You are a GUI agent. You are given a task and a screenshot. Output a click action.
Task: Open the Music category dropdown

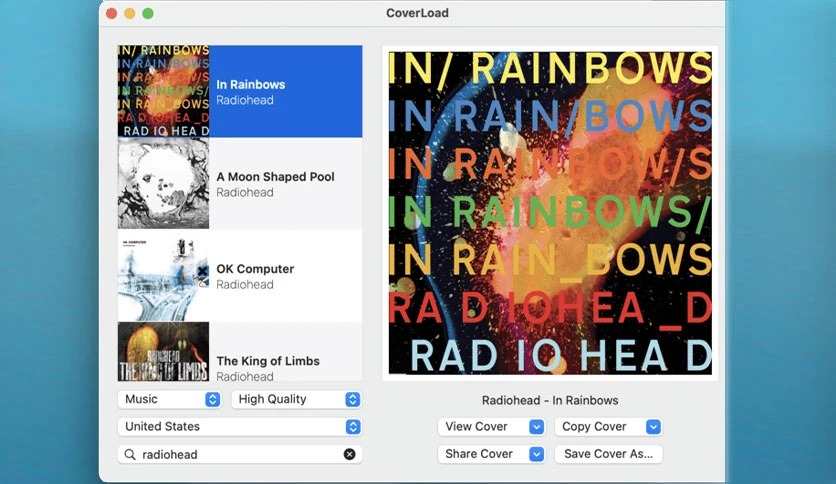(x=170, y=399)
